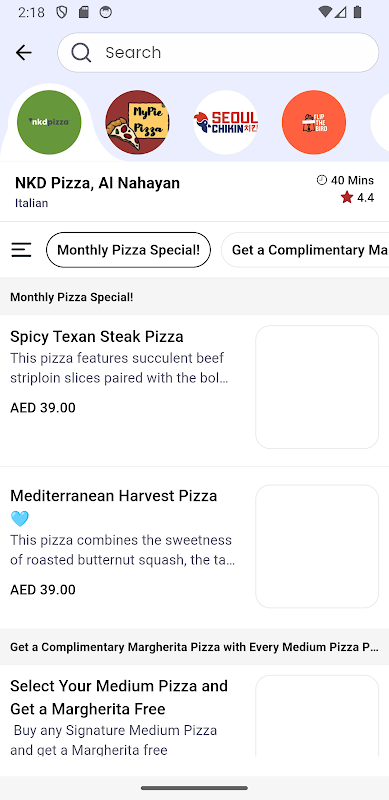Choose the Seoul Chikin restaurant logo
The height and width of the screenshot is (800, 389).
[226, 122]
